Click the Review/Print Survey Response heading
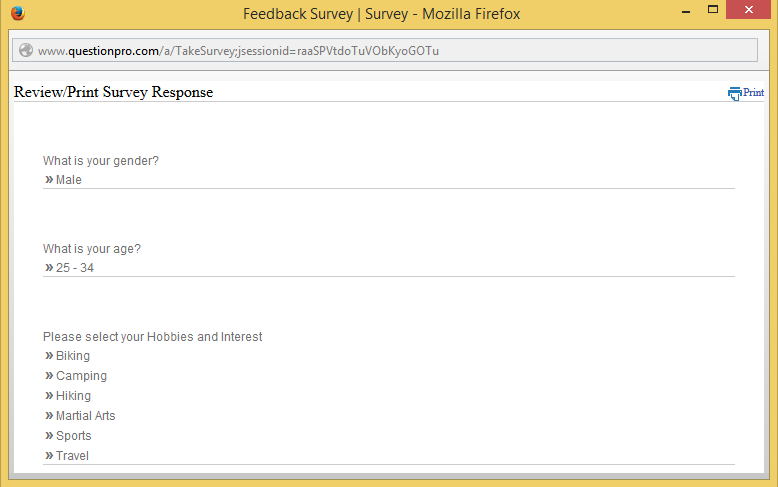 coord(114,92)
